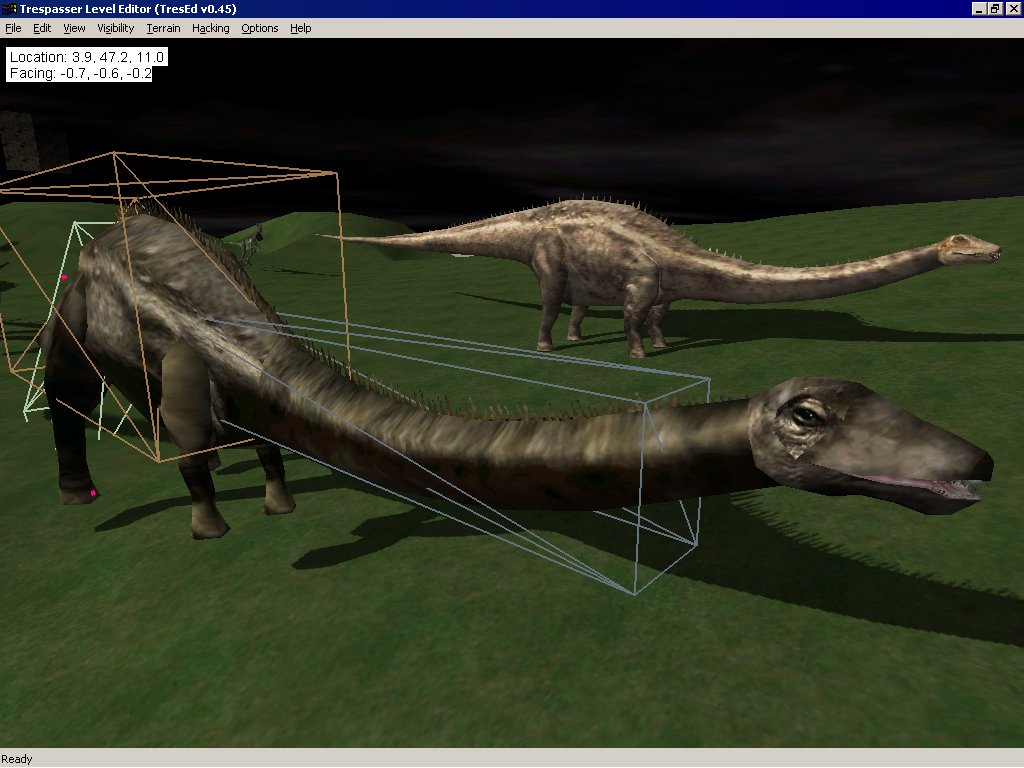Open the Terrain menu
The image size is (1024, 768).
click(163, 28)
